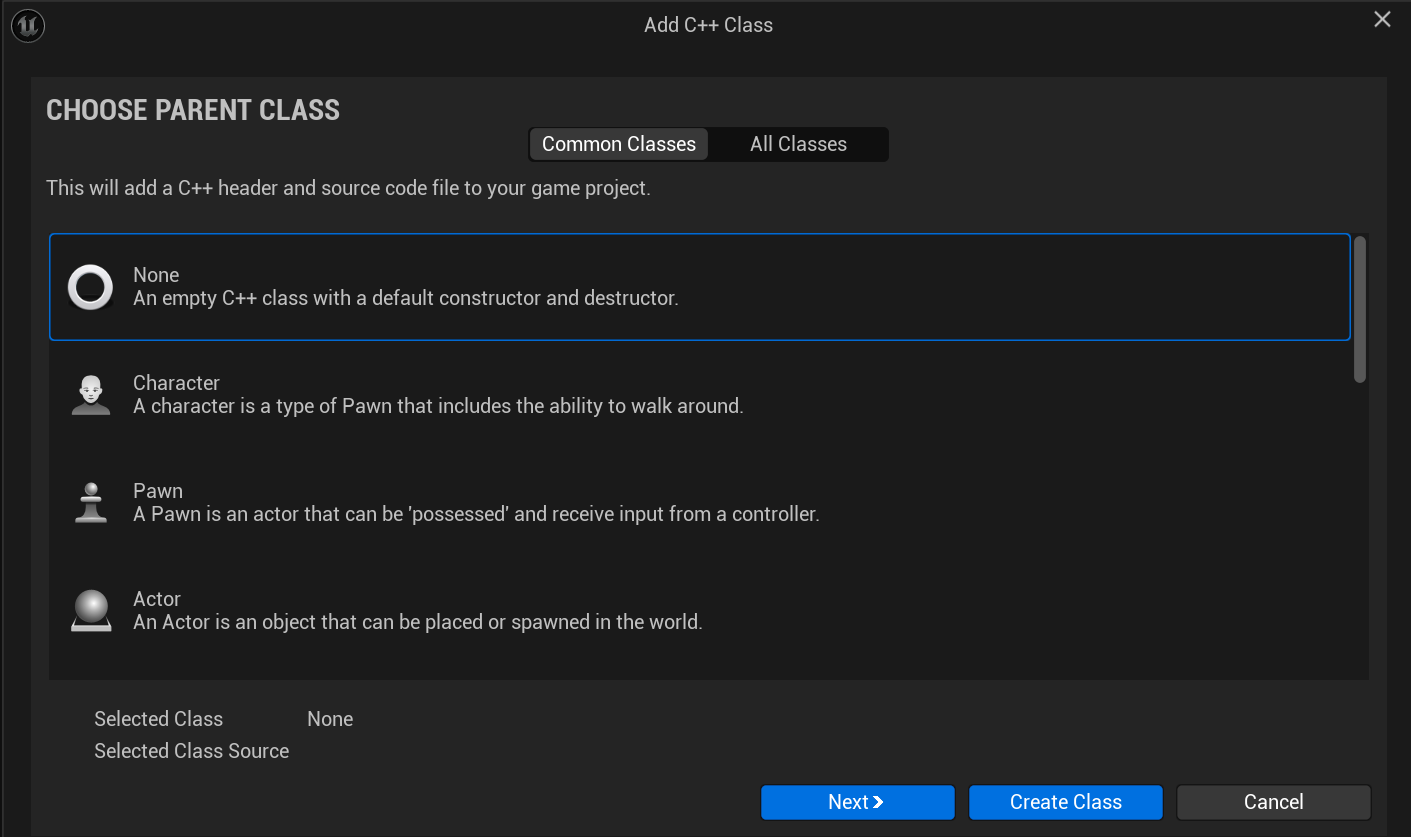The height and width of the screenshot is (837, 1411).
Task: Click the Add C++ Class window title
Action: click(708, 25)
